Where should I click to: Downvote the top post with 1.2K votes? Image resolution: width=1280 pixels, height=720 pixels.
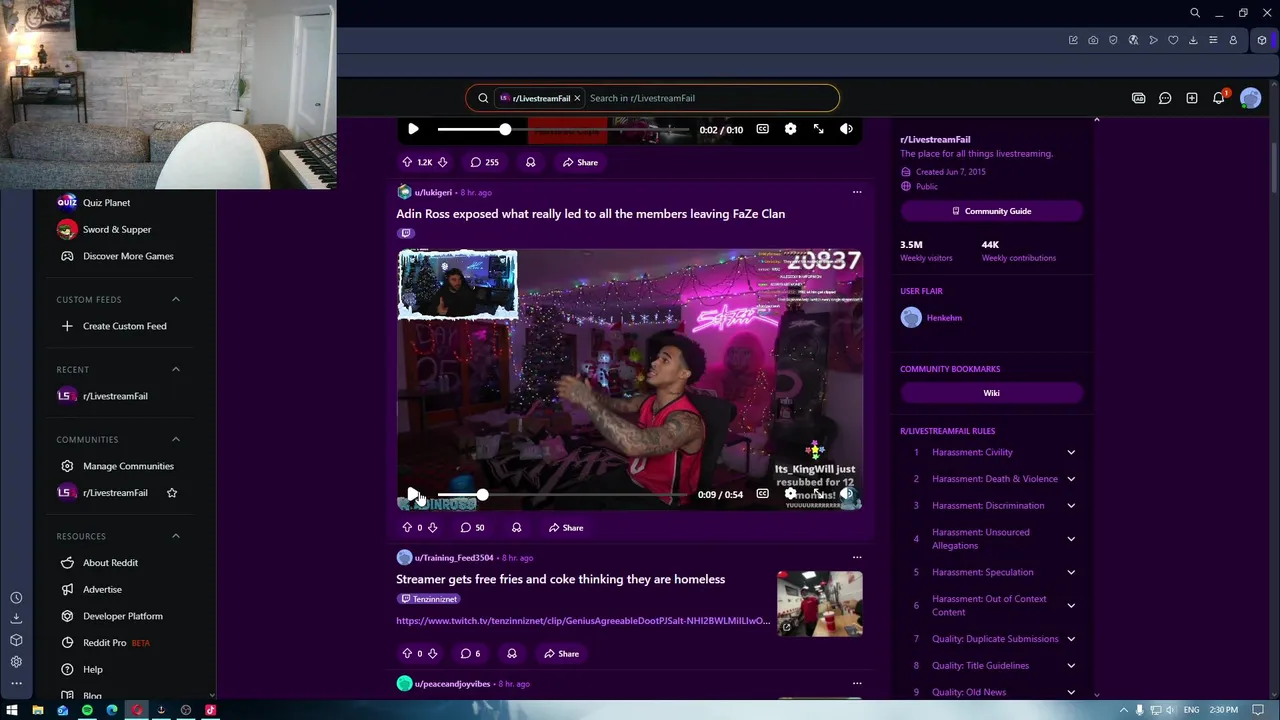[442, 162]
